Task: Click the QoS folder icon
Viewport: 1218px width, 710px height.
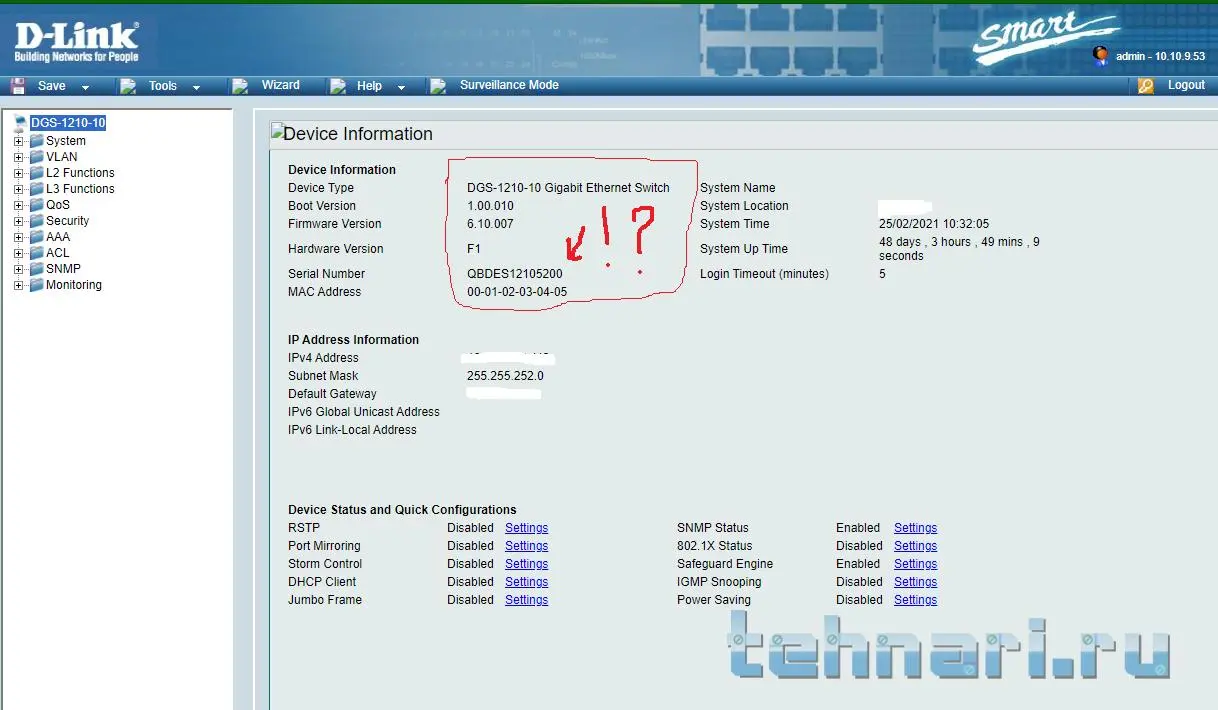Action: coord(36,205)
